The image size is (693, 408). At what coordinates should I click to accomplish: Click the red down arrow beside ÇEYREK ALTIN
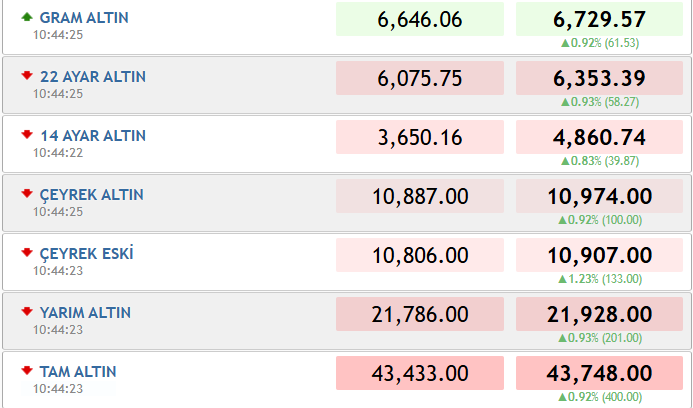click(x=27, y=194)
